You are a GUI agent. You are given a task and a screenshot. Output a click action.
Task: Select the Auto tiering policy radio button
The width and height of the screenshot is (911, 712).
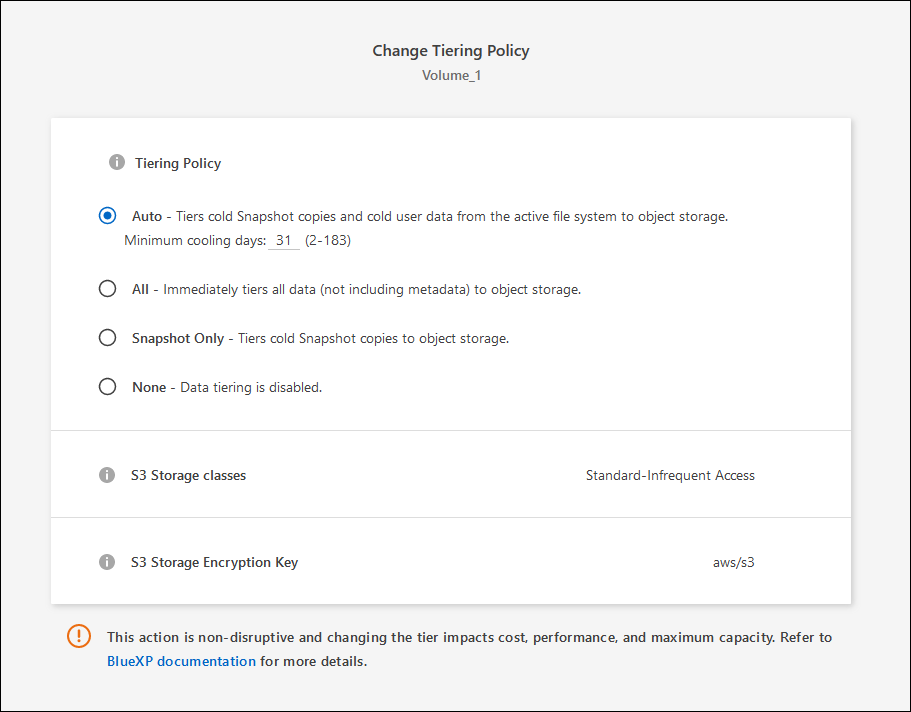pyautogui.click(x=107, y=215)
